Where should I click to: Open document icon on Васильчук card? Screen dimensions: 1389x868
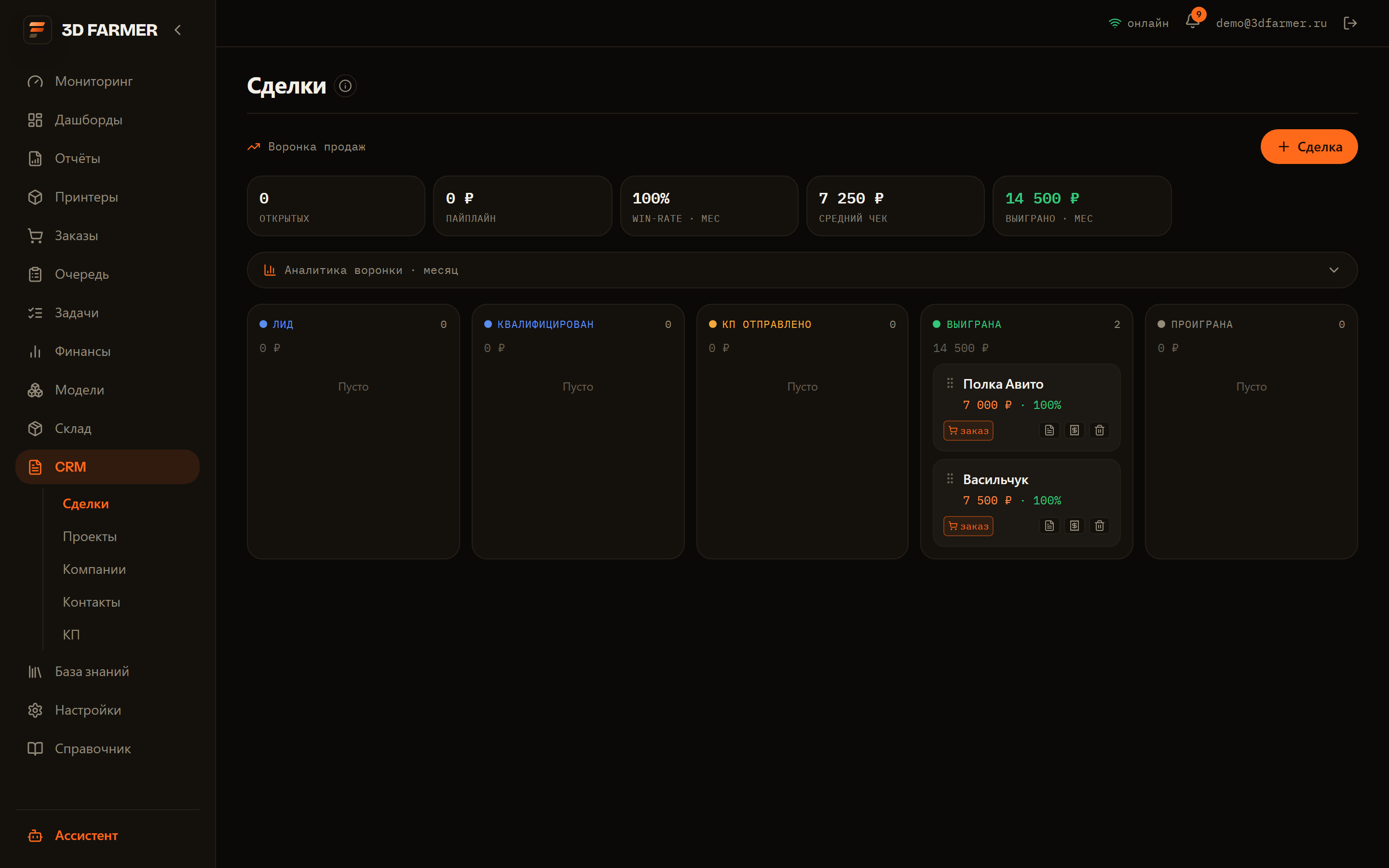click(x=1049, y=525)
